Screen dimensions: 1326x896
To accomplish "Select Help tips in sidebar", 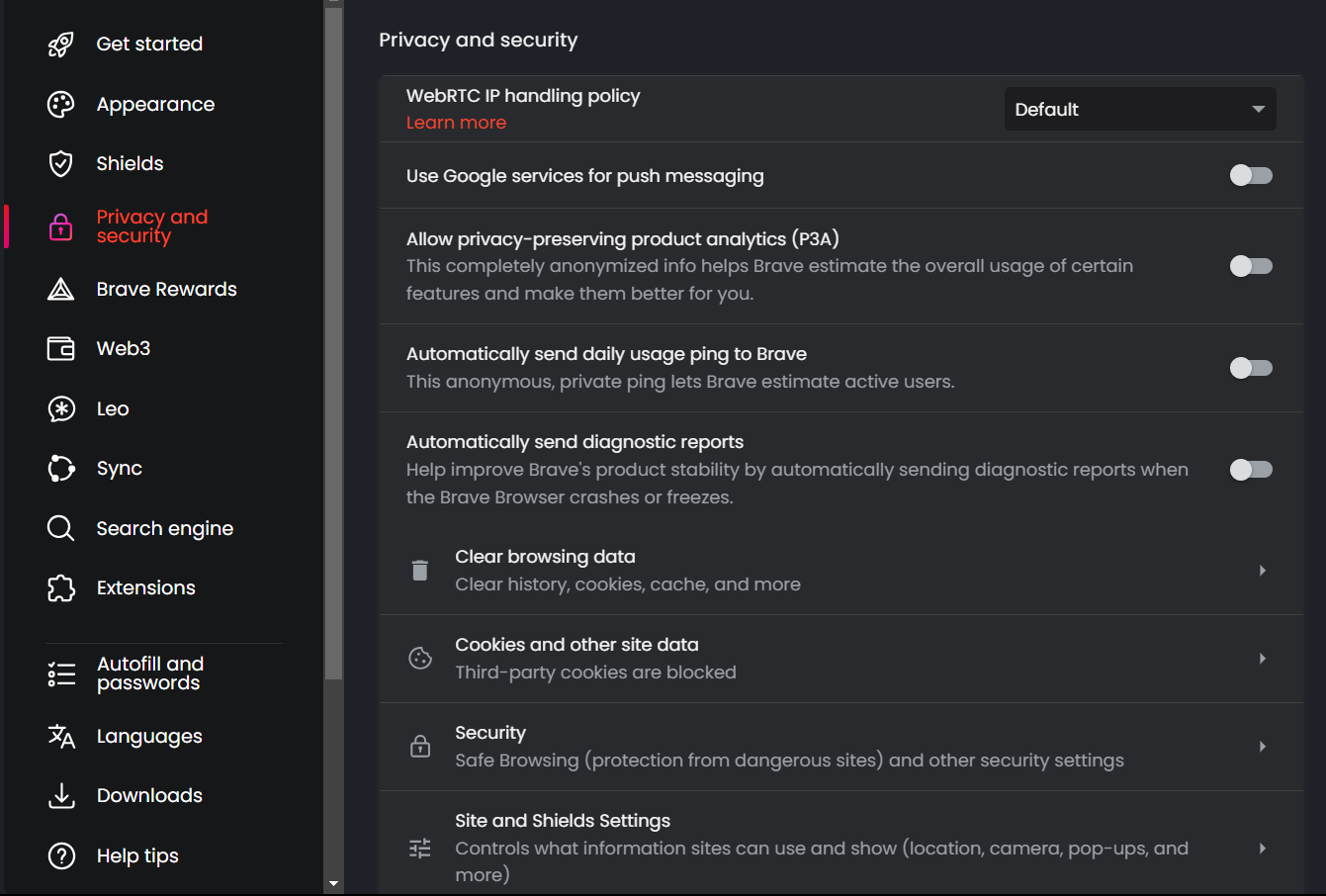I will tap(137, 856).
